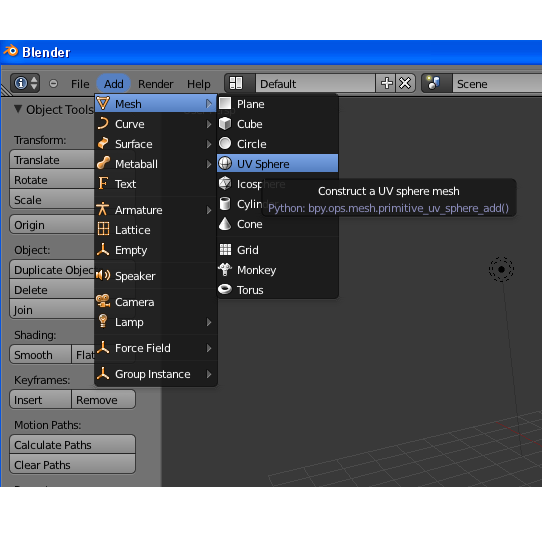Expand the Armature submenu
This screenshot has height=548, width=542.
click(156, 210)
